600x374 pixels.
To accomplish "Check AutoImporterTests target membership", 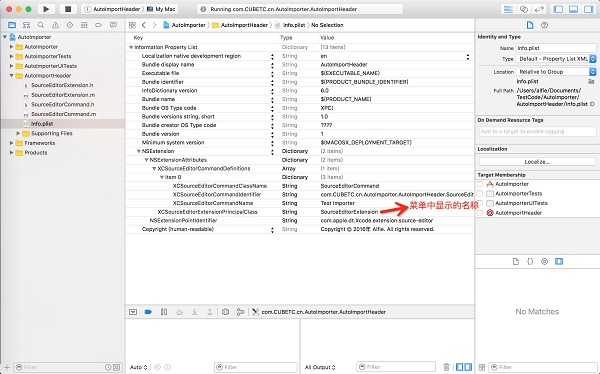I will (480, 194).
